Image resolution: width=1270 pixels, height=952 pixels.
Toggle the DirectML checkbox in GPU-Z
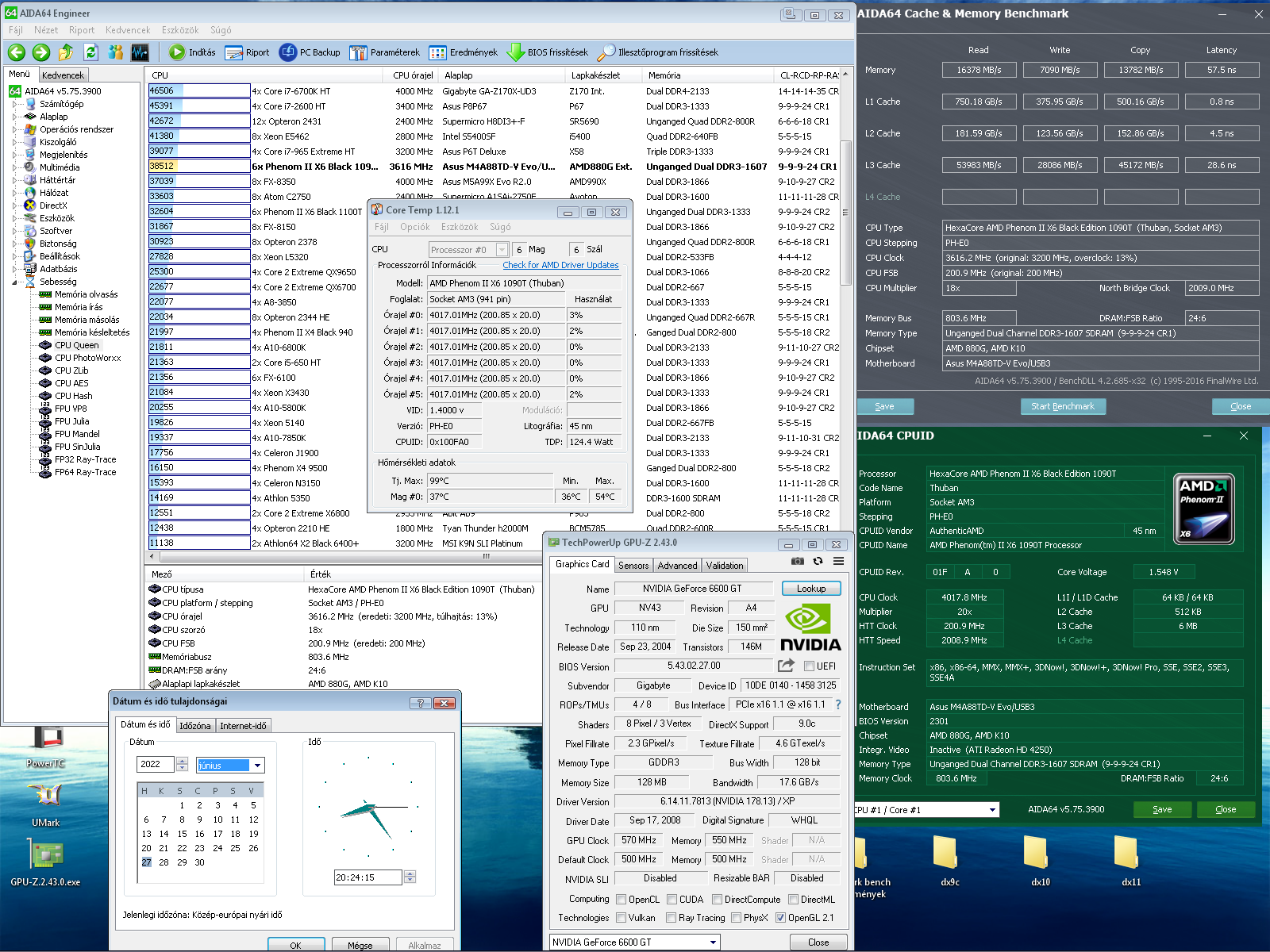pos(793,900)
